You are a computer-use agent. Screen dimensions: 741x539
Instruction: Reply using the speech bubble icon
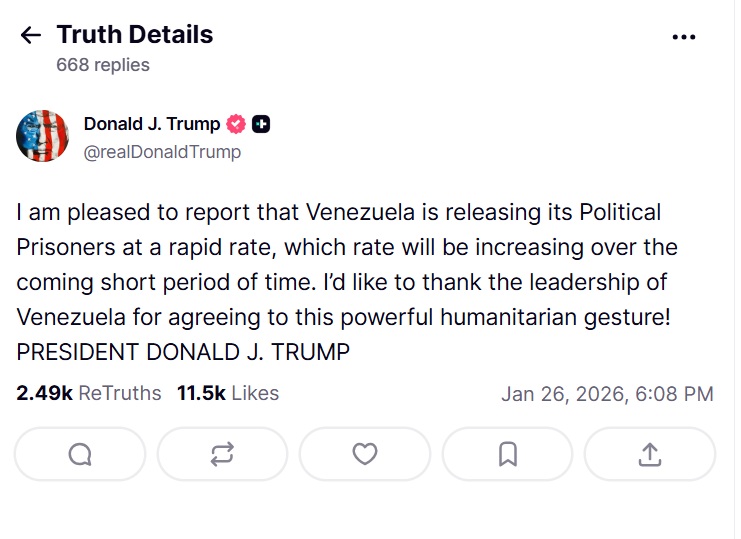click(80, 454)
